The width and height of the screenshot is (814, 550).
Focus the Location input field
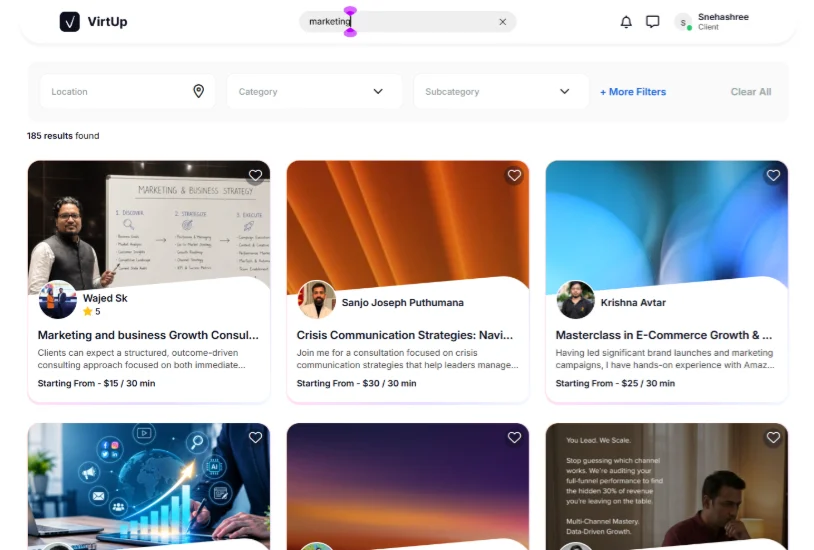click(127, 91)
